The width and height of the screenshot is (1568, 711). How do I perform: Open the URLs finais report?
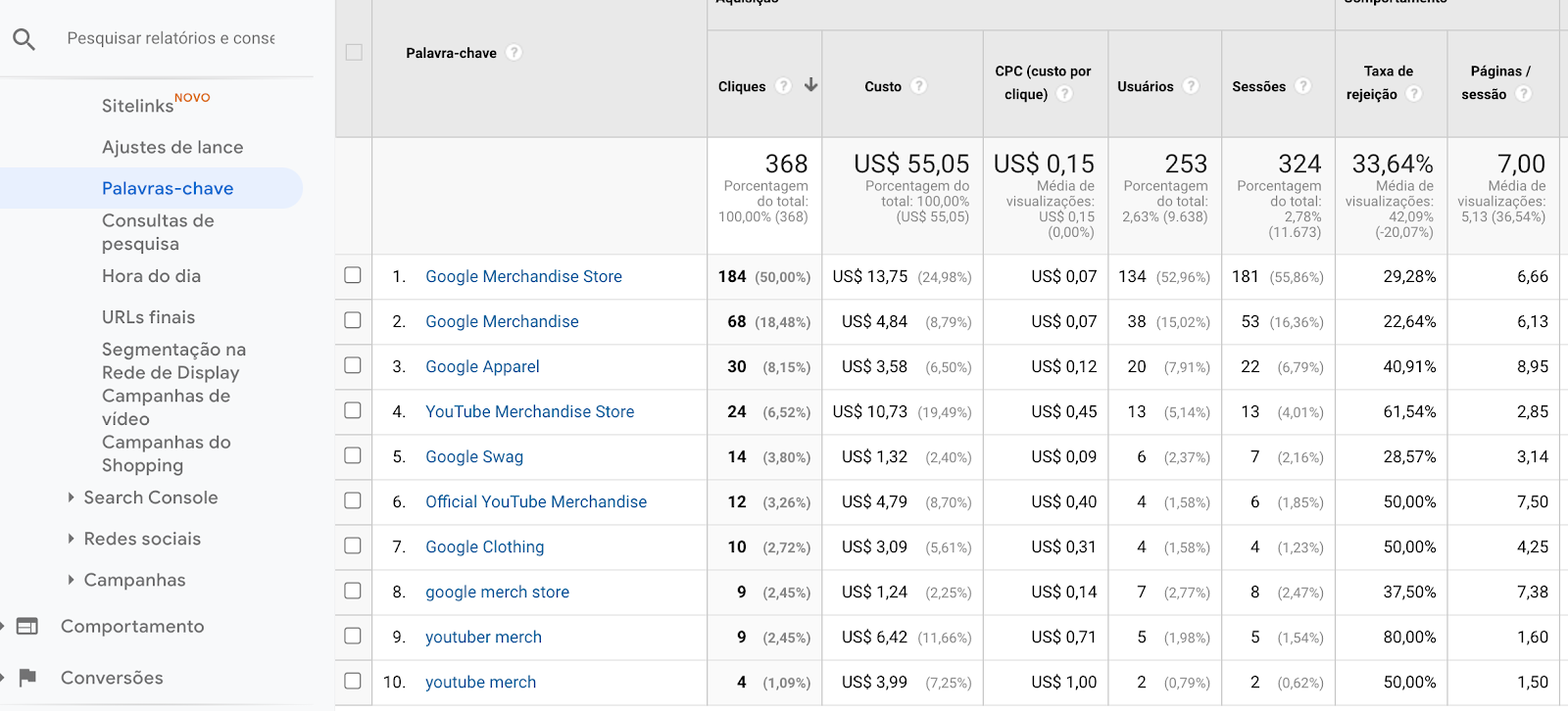point(148,317)
